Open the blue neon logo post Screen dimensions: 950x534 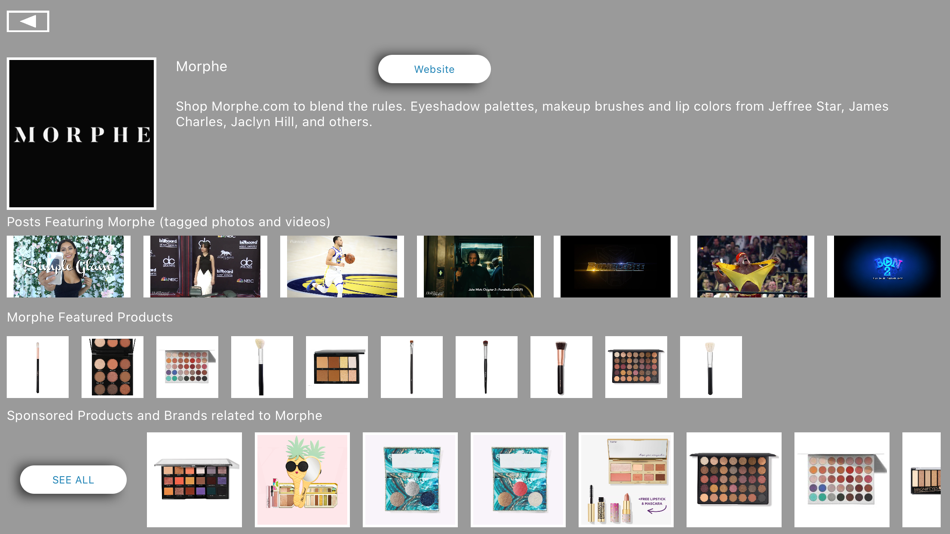884,267
